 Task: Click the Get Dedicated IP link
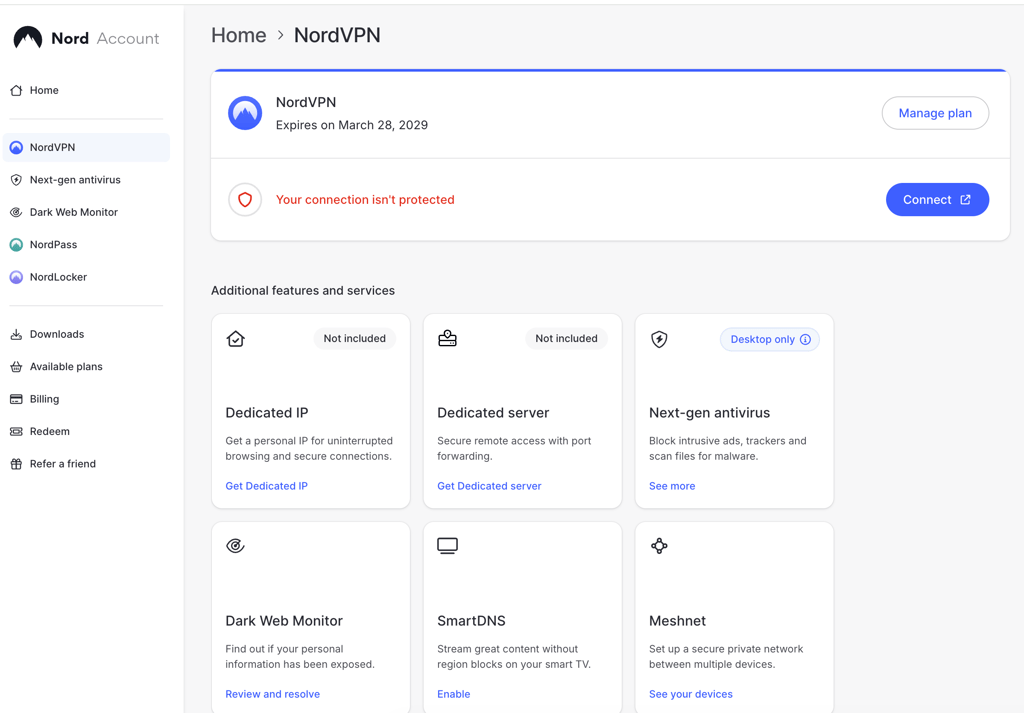(x=266, y=486)
